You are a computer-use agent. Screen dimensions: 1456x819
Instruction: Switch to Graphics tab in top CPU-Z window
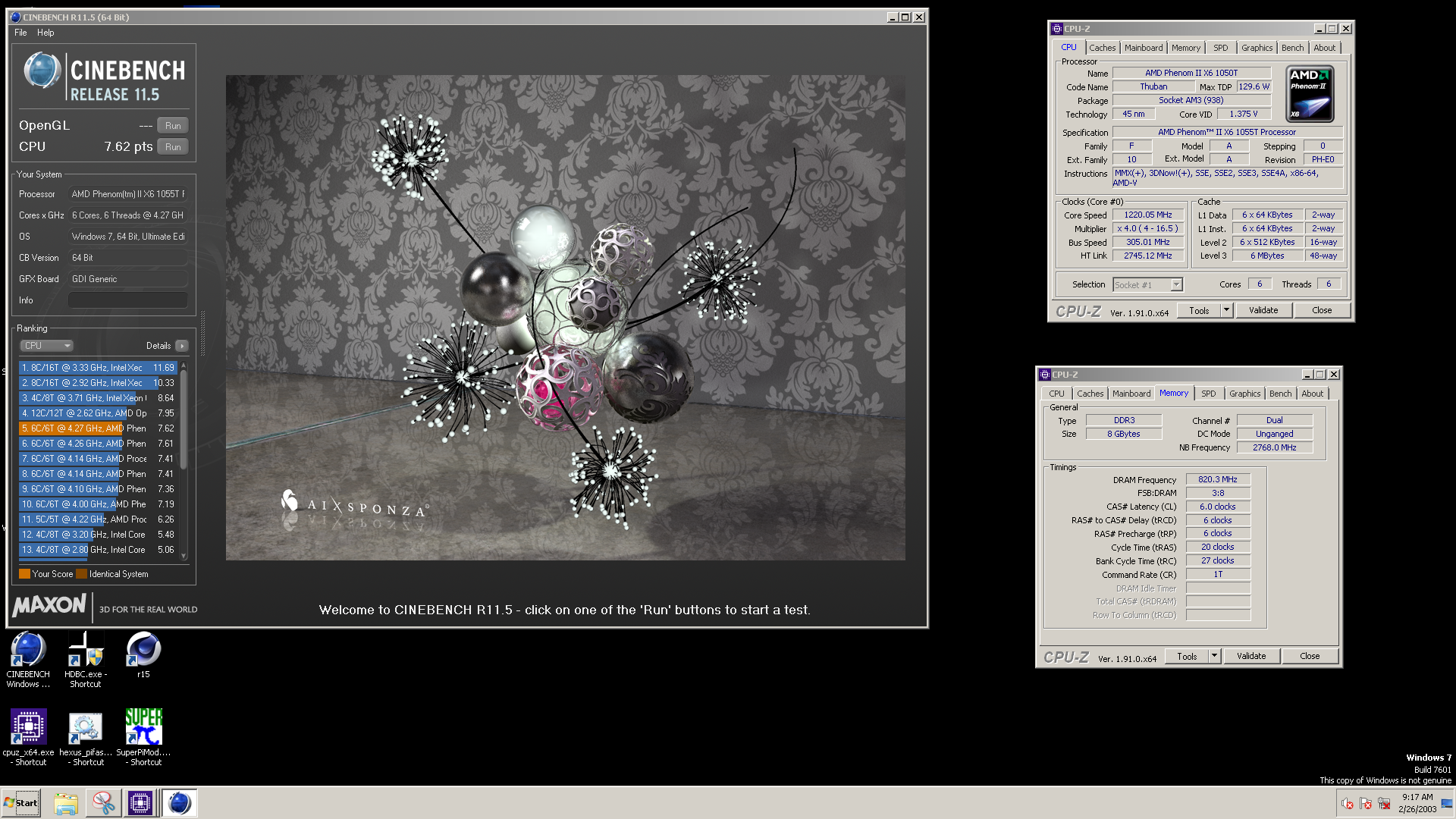click(x=1257, y=48)
